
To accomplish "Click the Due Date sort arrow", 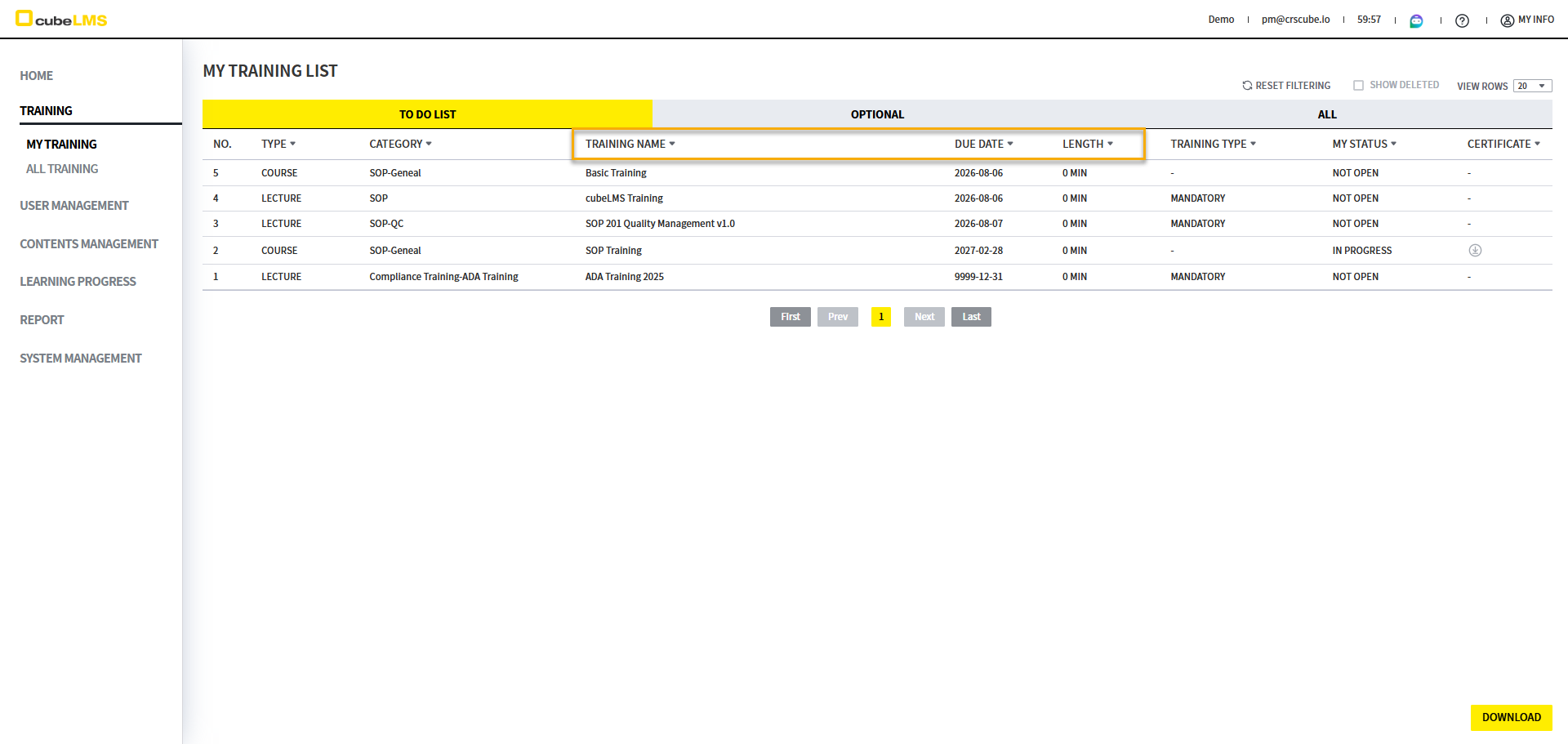I will point(1010,144).
